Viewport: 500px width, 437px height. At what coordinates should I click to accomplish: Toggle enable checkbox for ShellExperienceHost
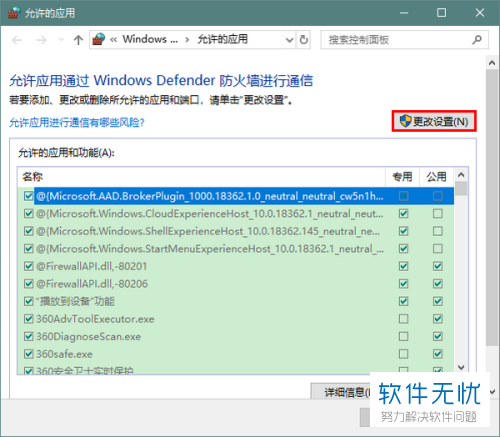29,231
